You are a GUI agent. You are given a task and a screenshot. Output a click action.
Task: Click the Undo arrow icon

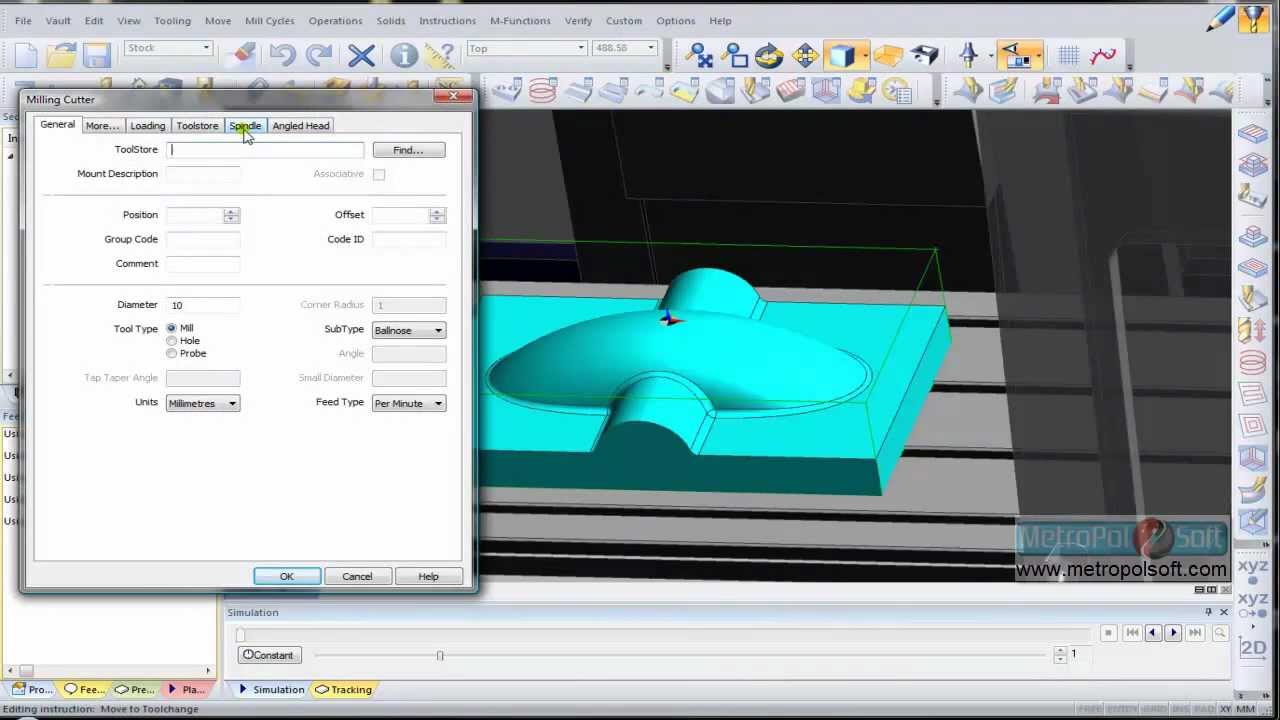tap(283, 56)
